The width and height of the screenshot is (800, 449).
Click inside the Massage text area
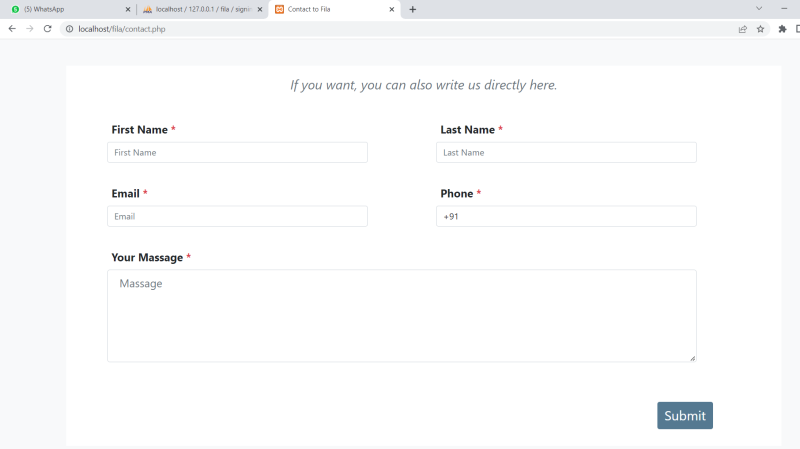[401, 316]
